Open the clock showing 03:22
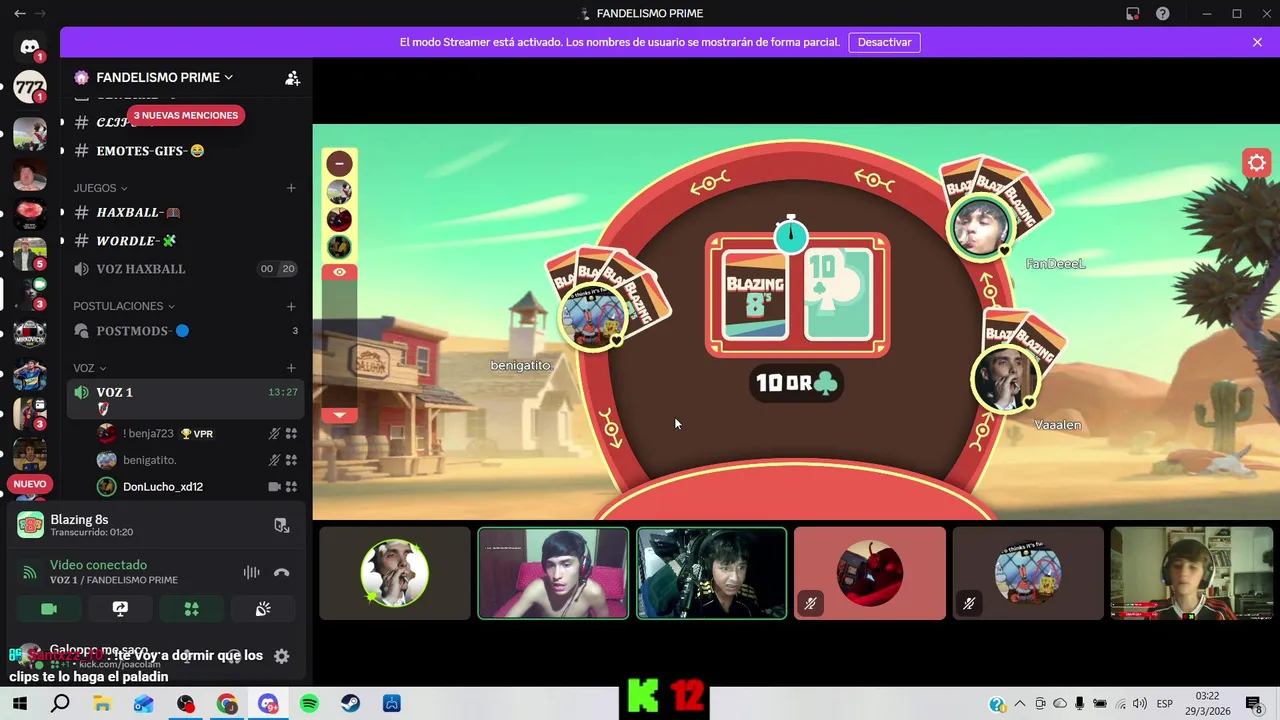Image resolution: width=1280 pixels, height=720 pixels. (x=1207, y=703)
